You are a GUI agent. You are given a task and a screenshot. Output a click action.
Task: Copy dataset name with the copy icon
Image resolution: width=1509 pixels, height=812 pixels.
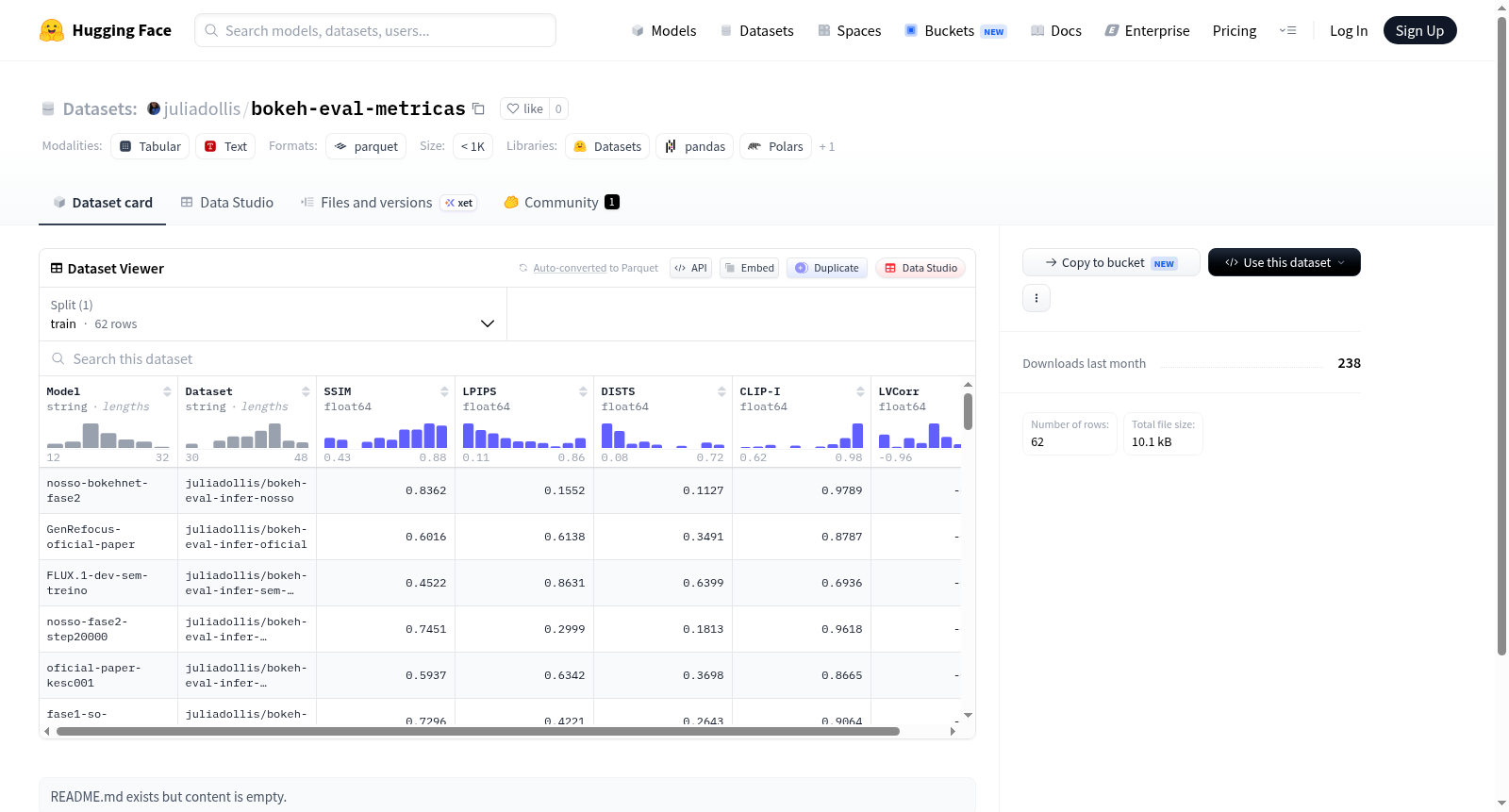tap(478, 108)
